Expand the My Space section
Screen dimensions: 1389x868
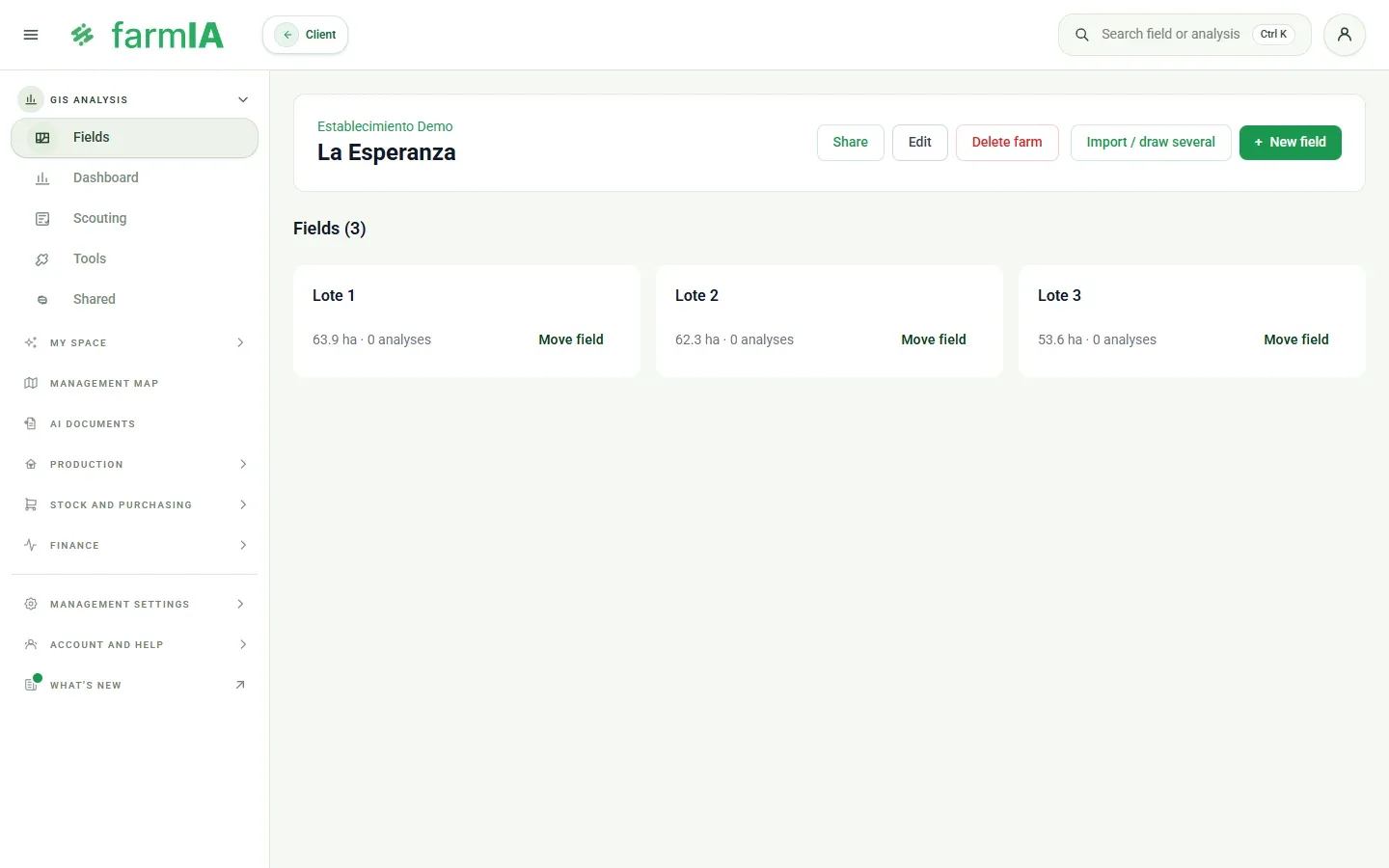(x=134, y=342)
